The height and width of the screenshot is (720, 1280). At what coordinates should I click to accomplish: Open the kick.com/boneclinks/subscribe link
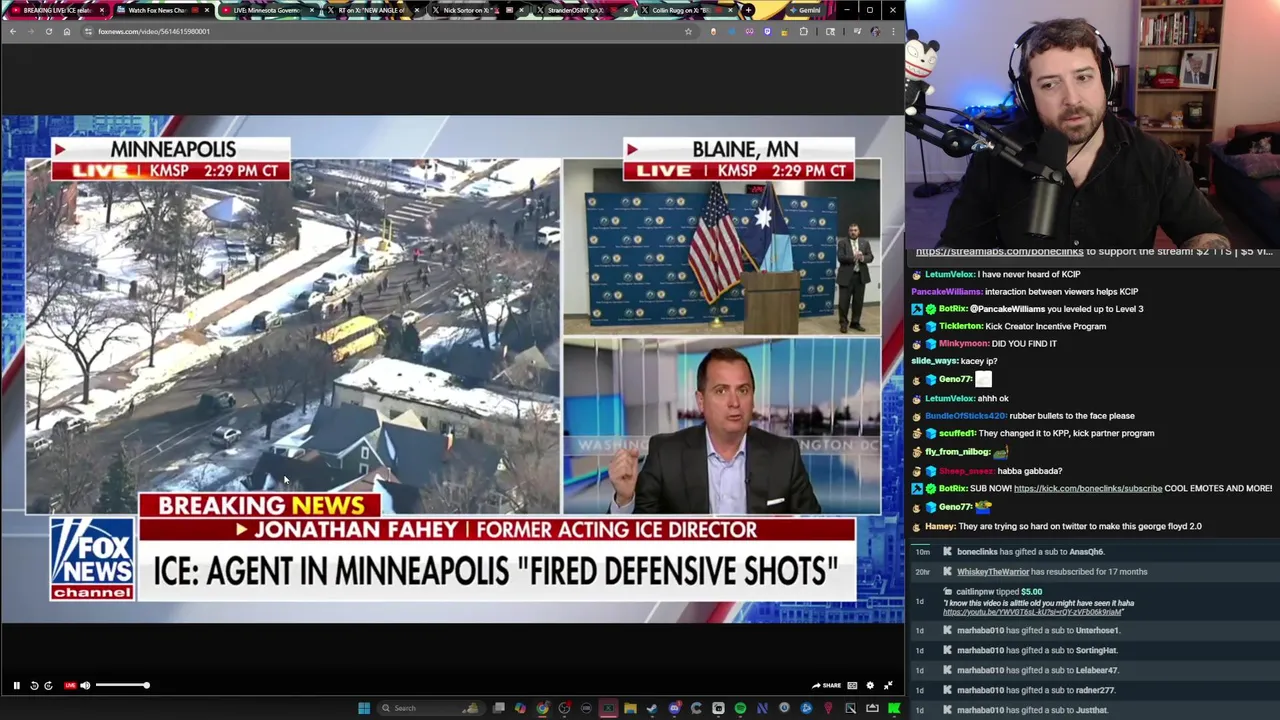[1087, 488]
